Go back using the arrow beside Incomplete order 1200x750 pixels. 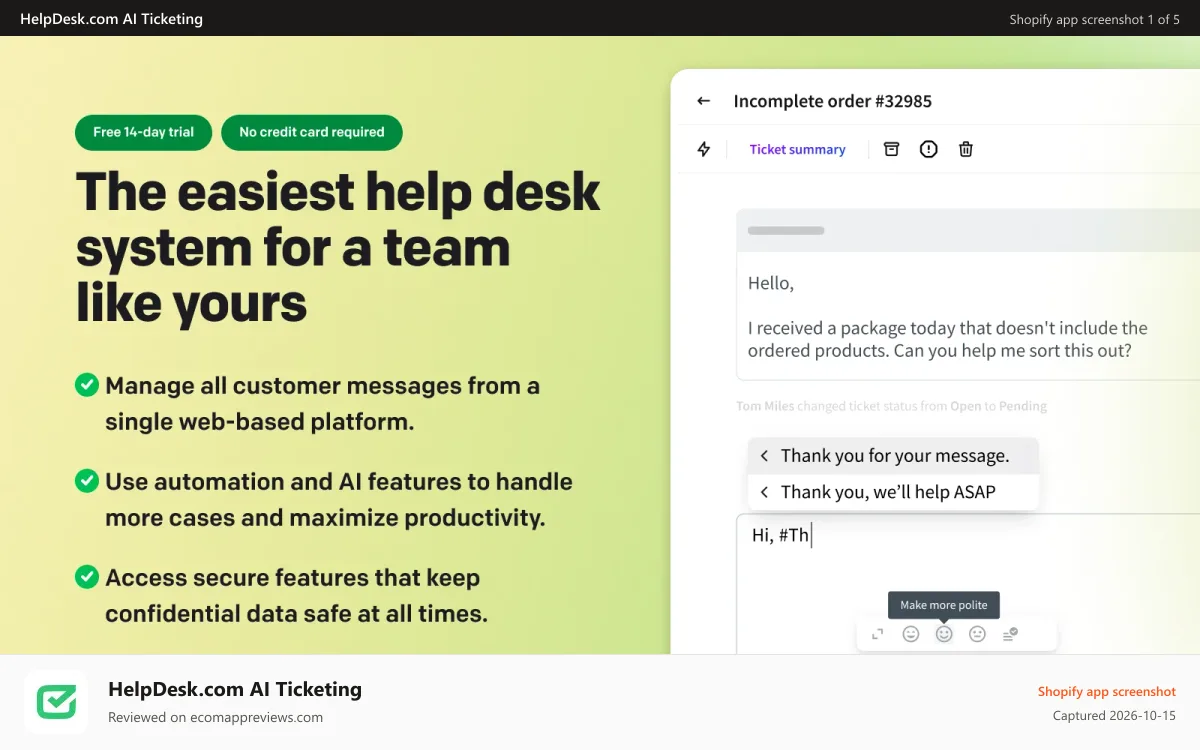pos(703,101)
